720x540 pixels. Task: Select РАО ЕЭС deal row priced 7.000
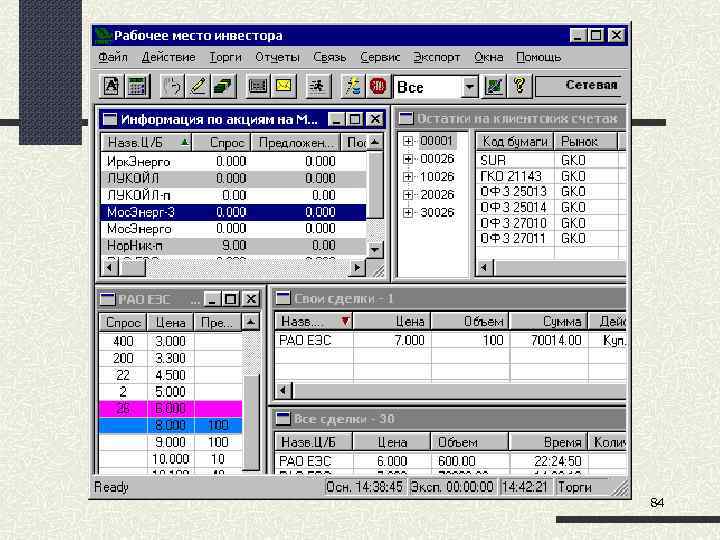[x=450, y=340]
